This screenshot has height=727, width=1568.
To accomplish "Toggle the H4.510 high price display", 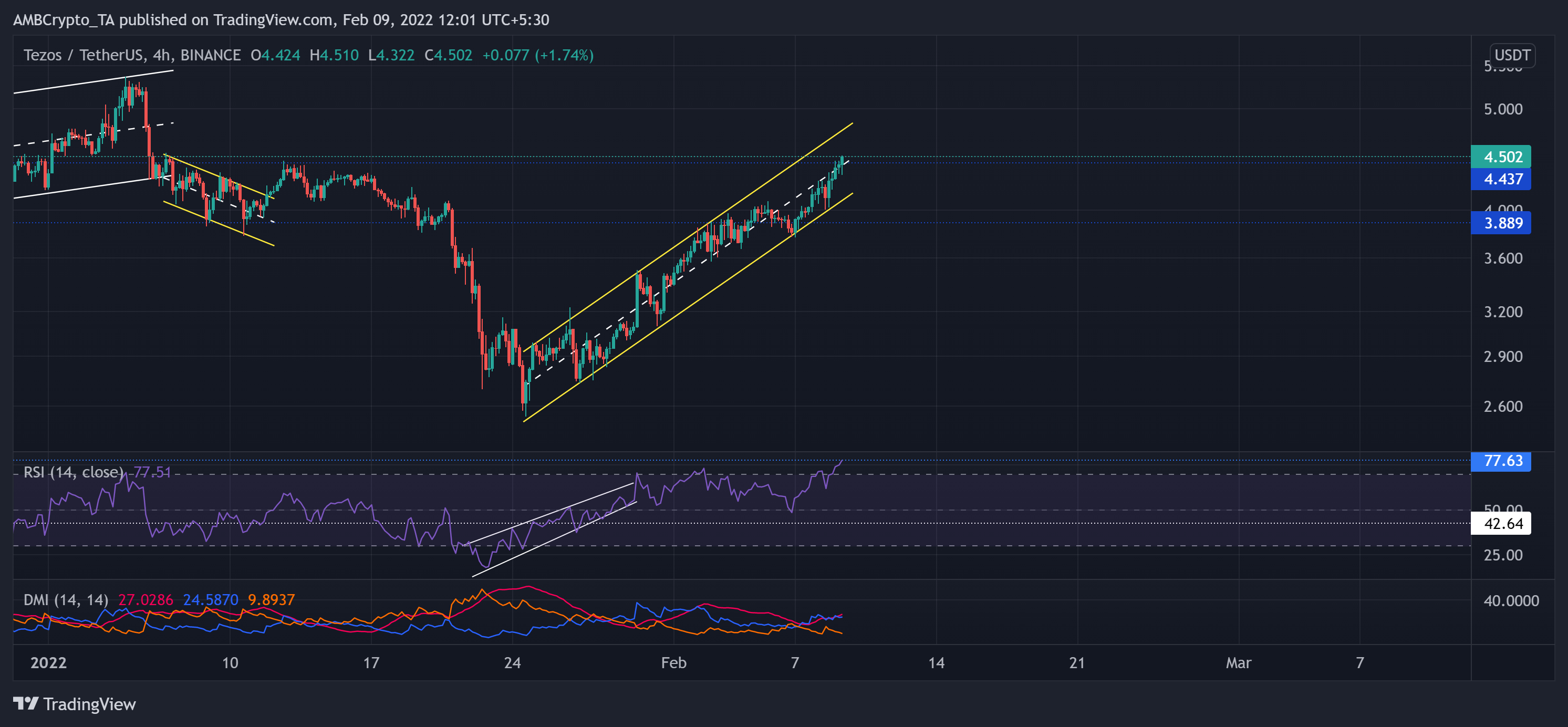I will (x=334, y=55).
